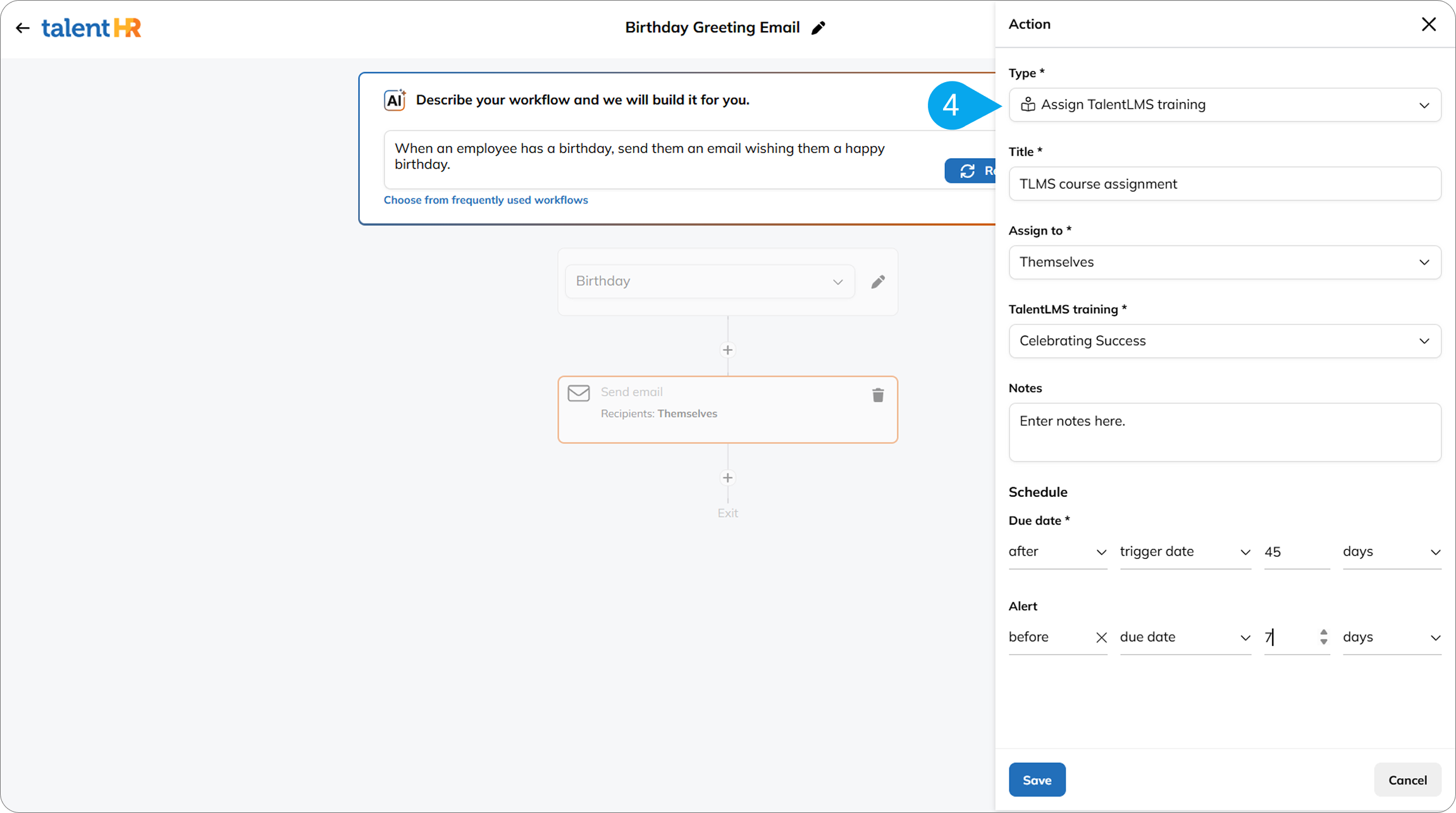Open the alert 'due date' dropdown
The height and width of the screenshot is (813, 1456).
point(1185,637)
